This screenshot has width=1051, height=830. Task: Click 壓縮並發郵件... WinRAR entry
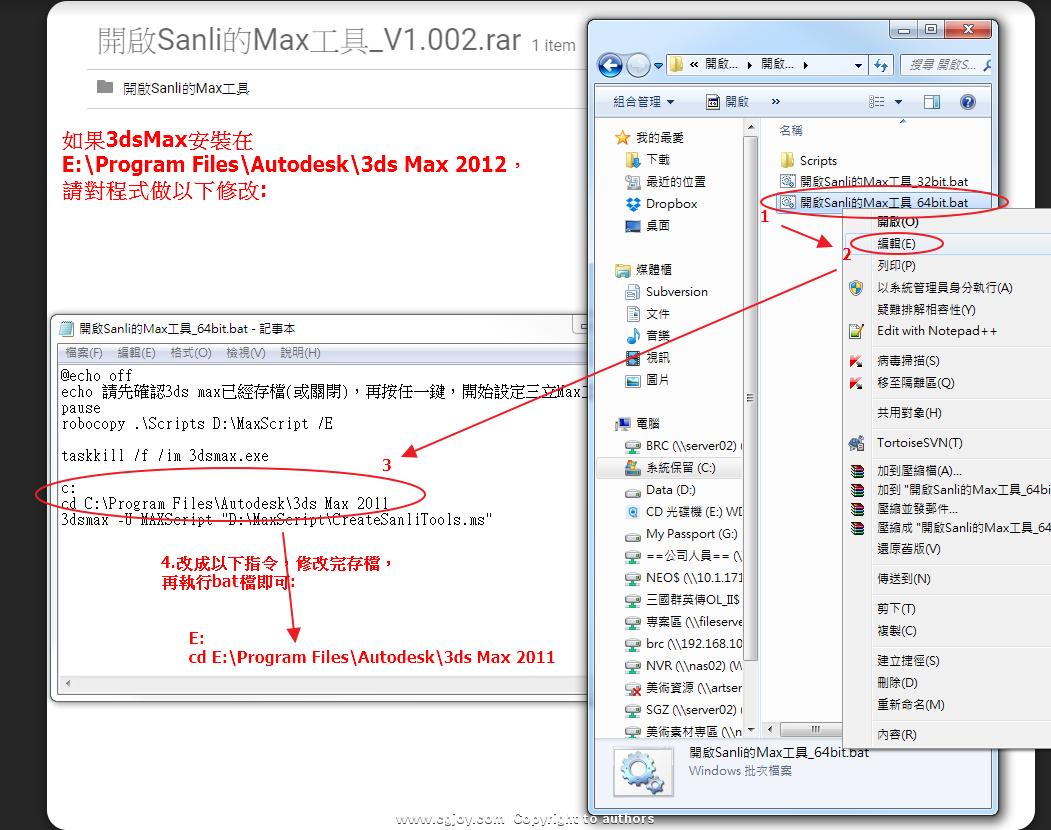918,509
